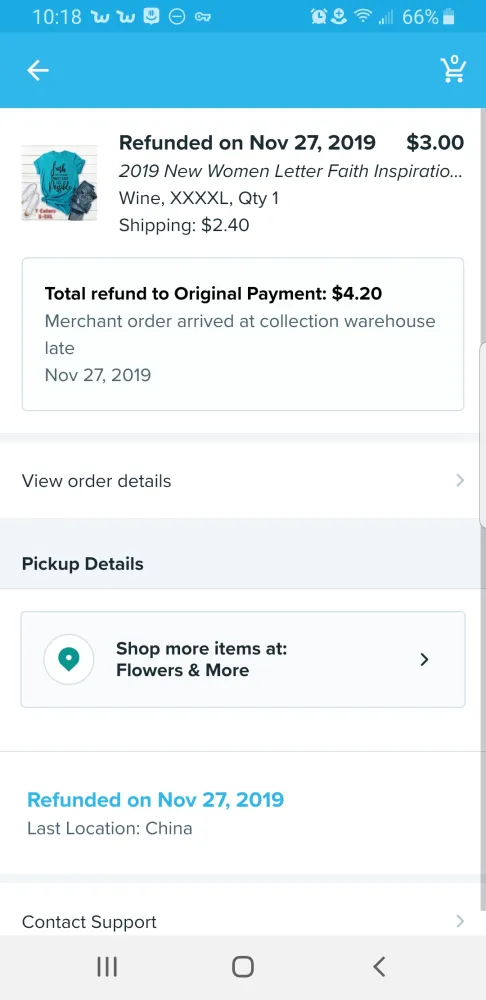Open the shopping cart icon

(453, 70)
